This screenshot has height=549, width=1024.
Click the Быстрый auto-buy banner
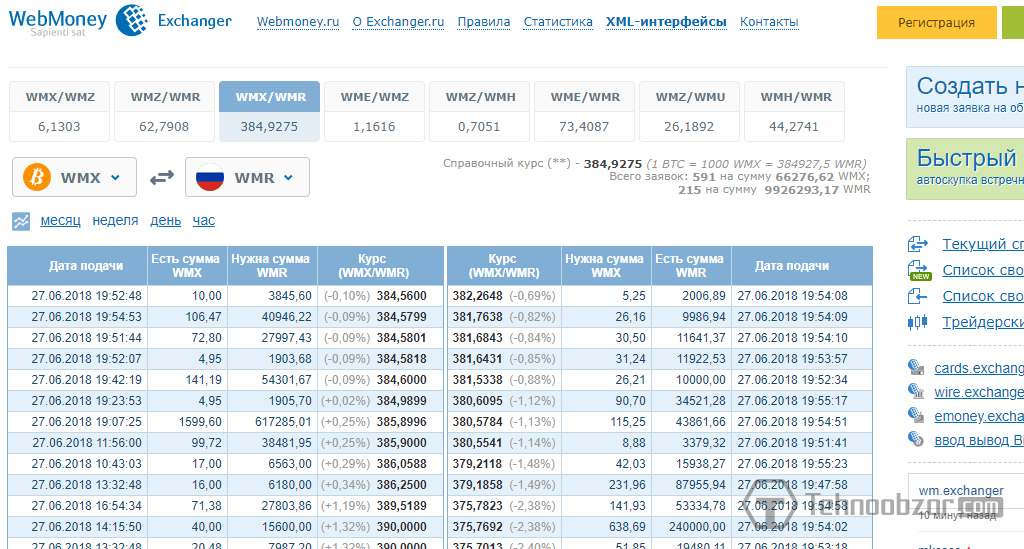(965, 168)
